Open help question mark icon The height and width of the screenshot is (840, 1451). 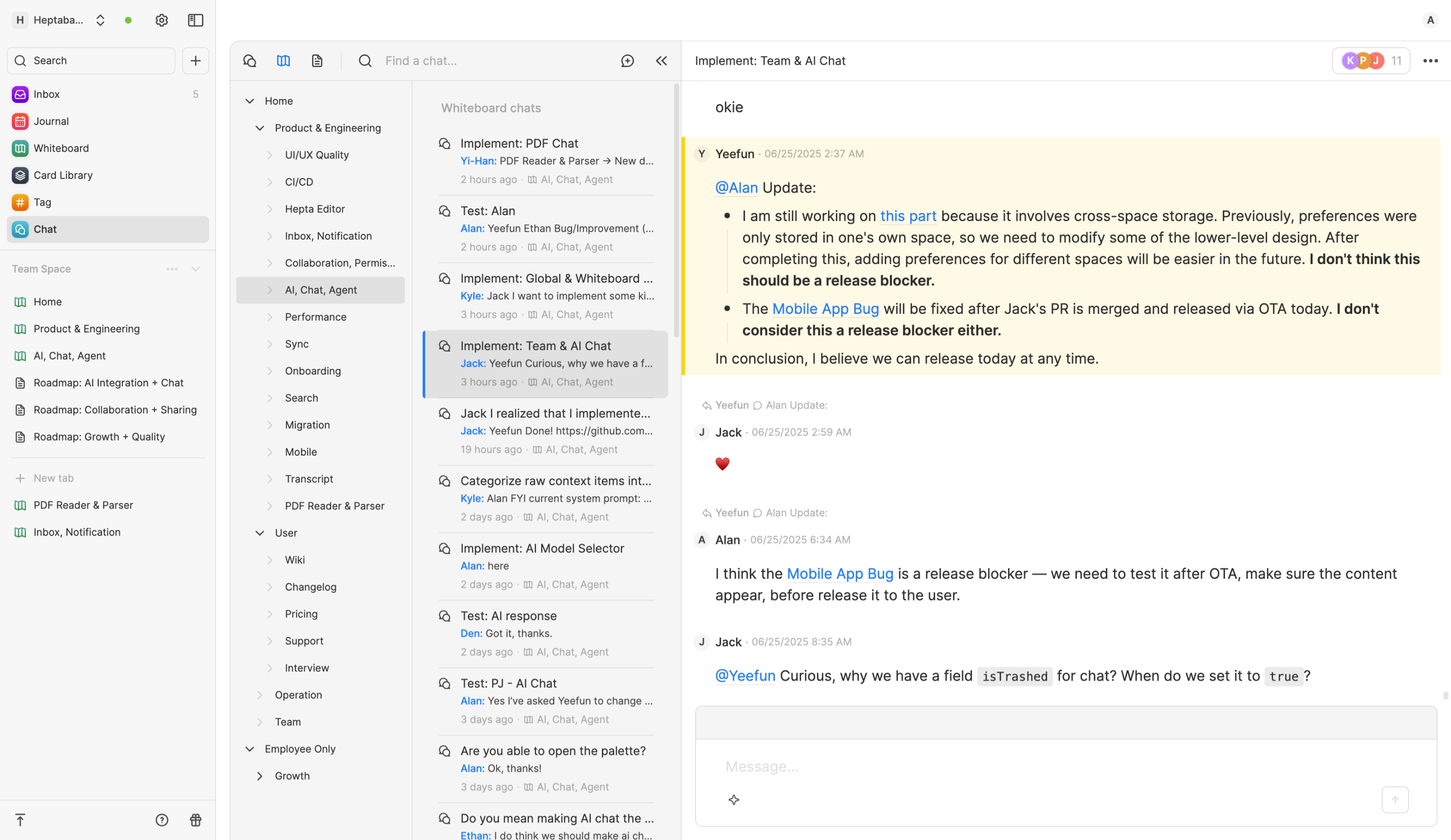pyautogui.click(x=162, y=820)
